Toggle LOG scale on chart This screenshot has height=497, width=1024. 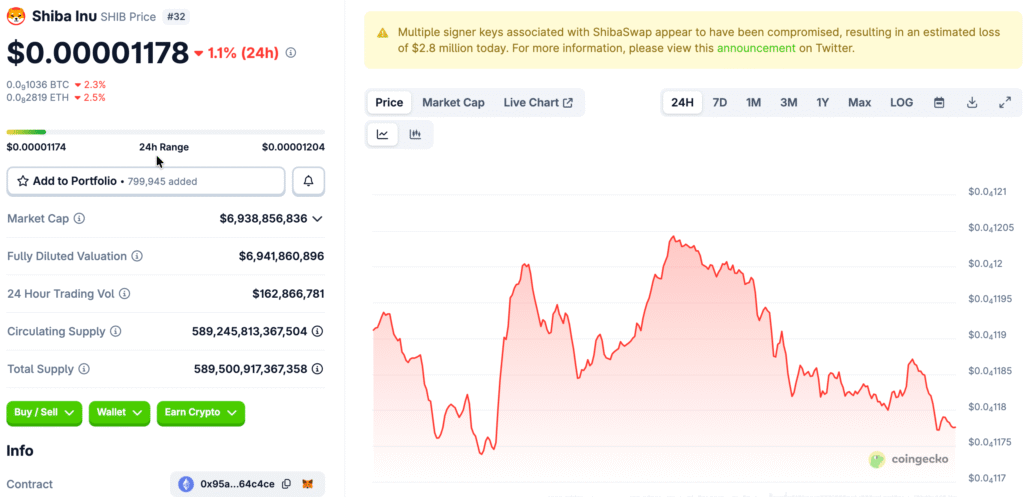901,103
